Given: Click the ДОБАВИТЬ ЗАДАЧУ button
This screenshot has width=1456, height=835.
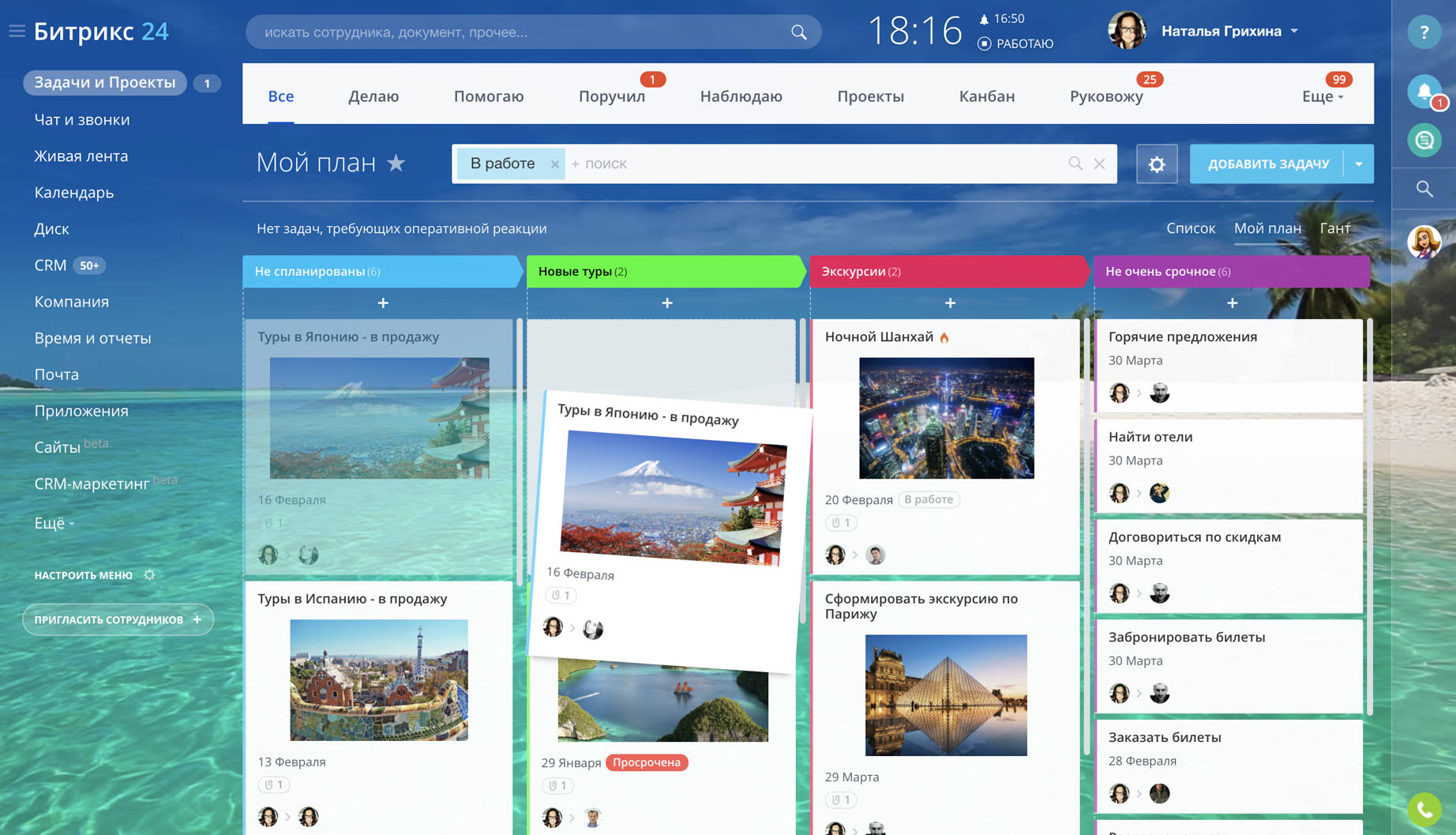Looking at the screenshot, I should [x=1267, y=164].
